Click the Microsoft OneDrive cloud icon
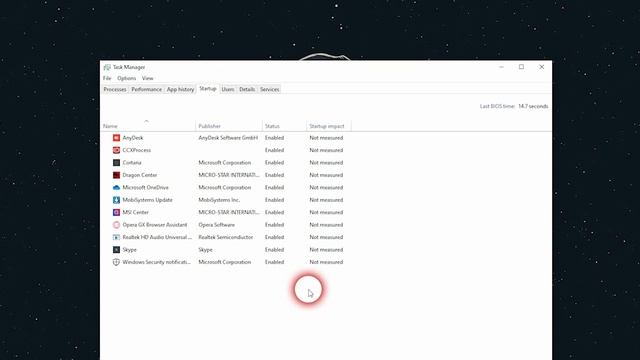This screenshot has width=640, height=360. pos(116,188)
